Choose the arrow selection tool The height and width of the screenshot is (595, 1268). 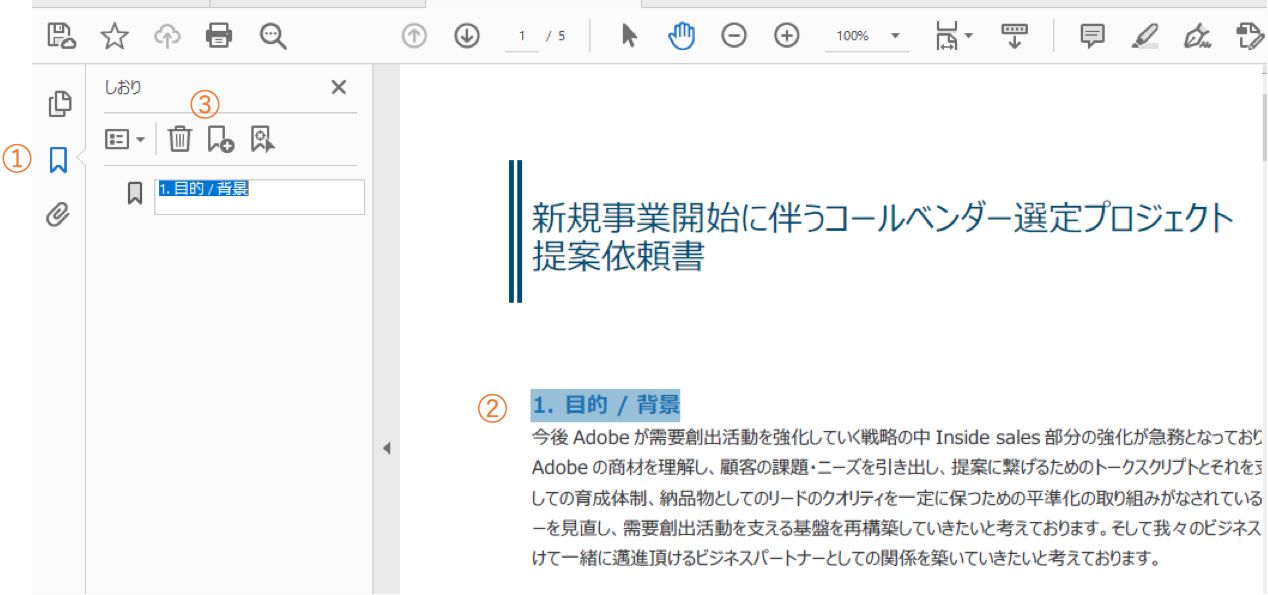[629, 36]
